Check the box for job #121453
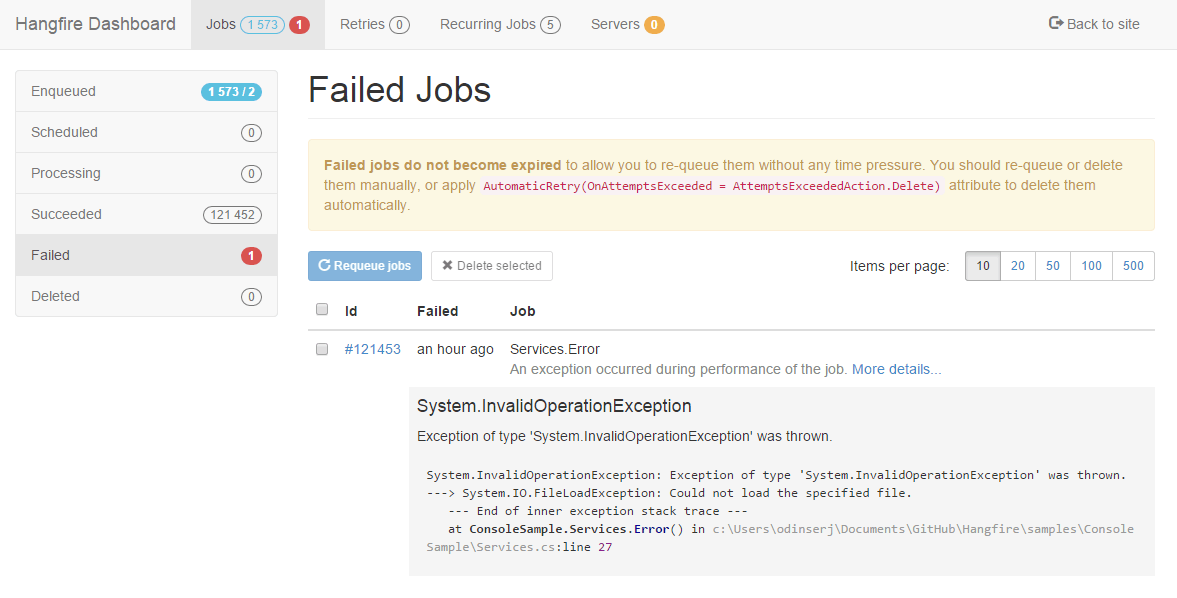This screenshot has height=598, width=1177. [322, 349]
